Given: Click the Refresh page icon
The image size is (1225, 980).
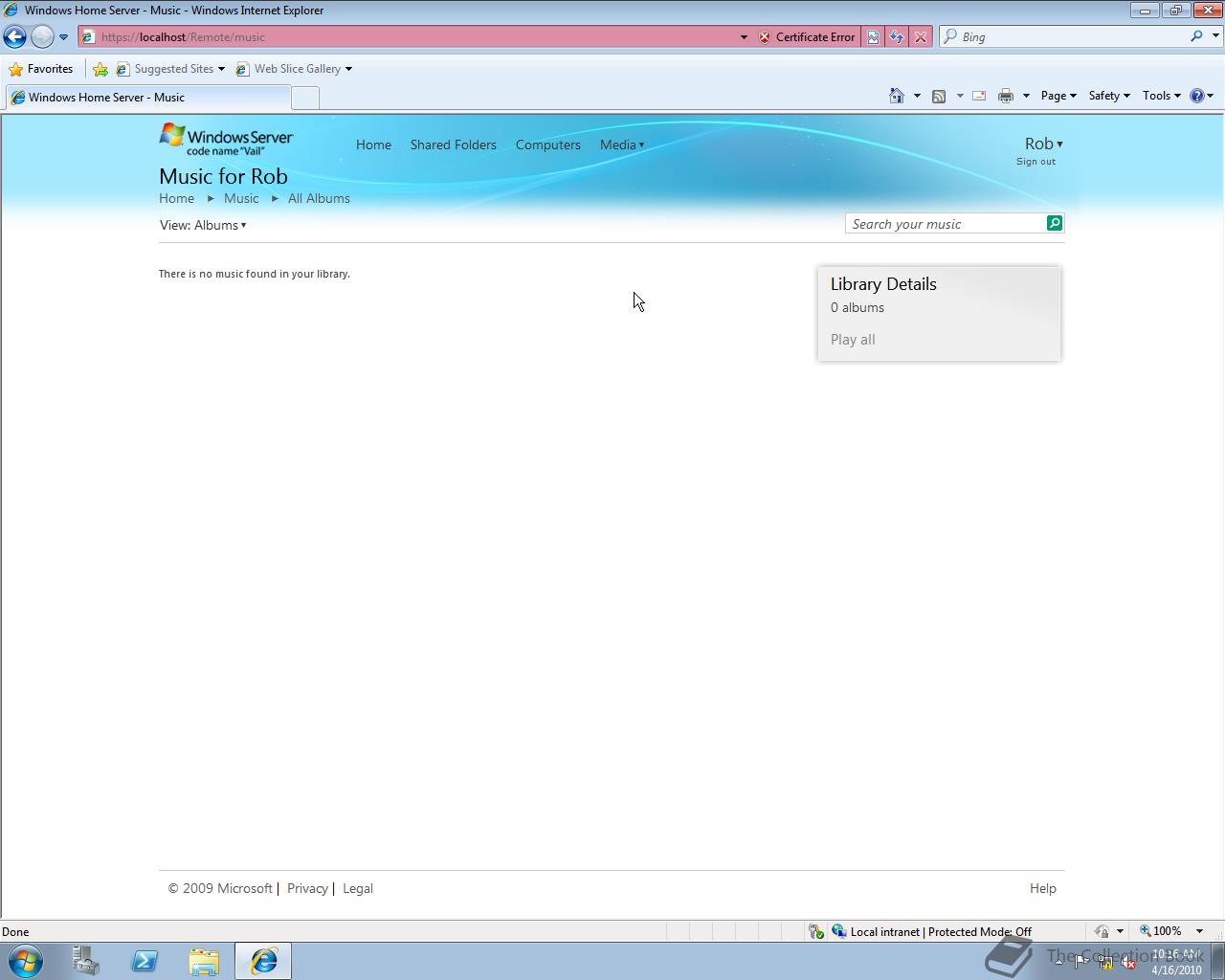Looking at the screenshot, I should pyautogui.click(x=897, y=37).
